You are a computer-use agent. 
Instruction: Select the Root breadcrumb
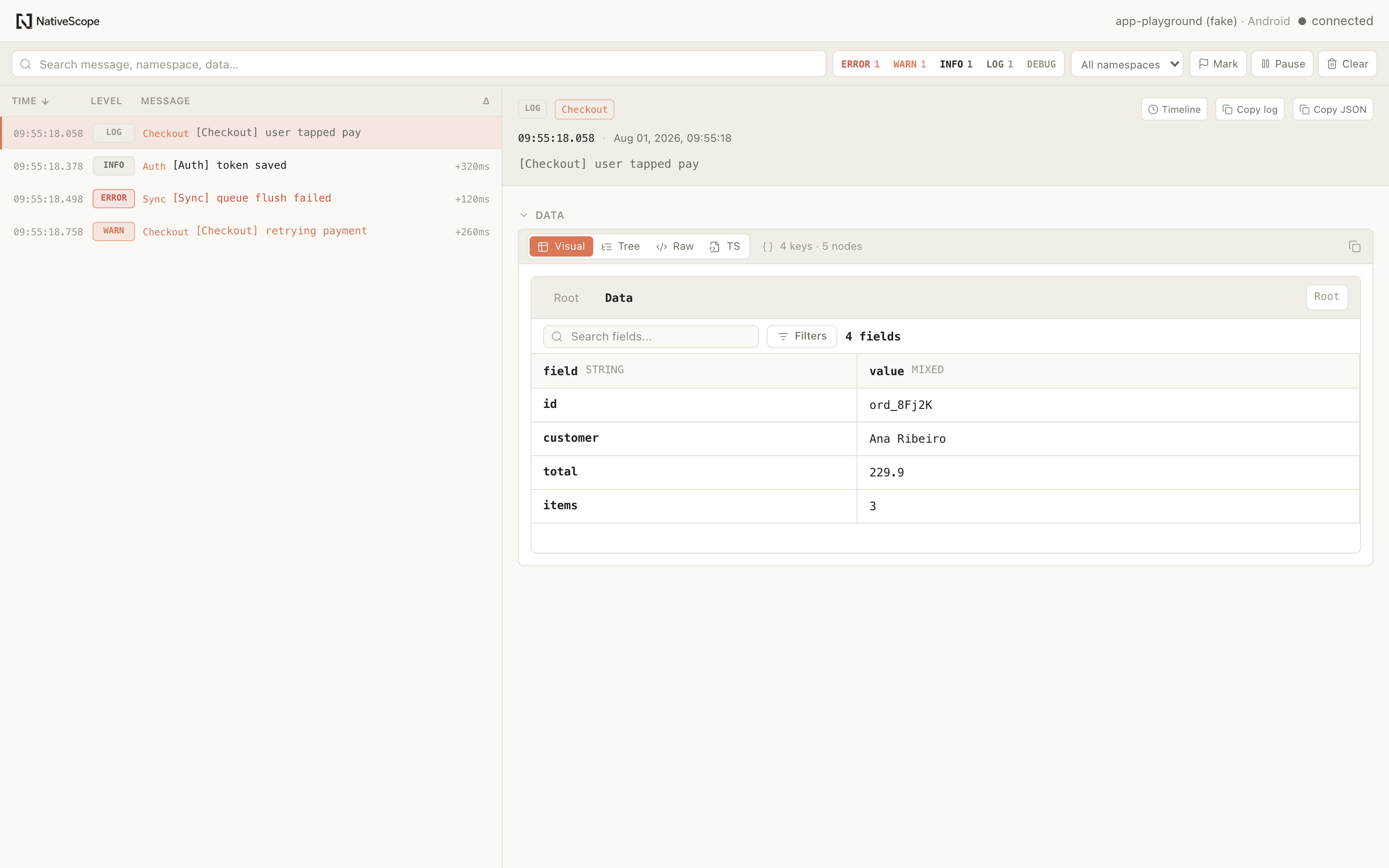566,298
